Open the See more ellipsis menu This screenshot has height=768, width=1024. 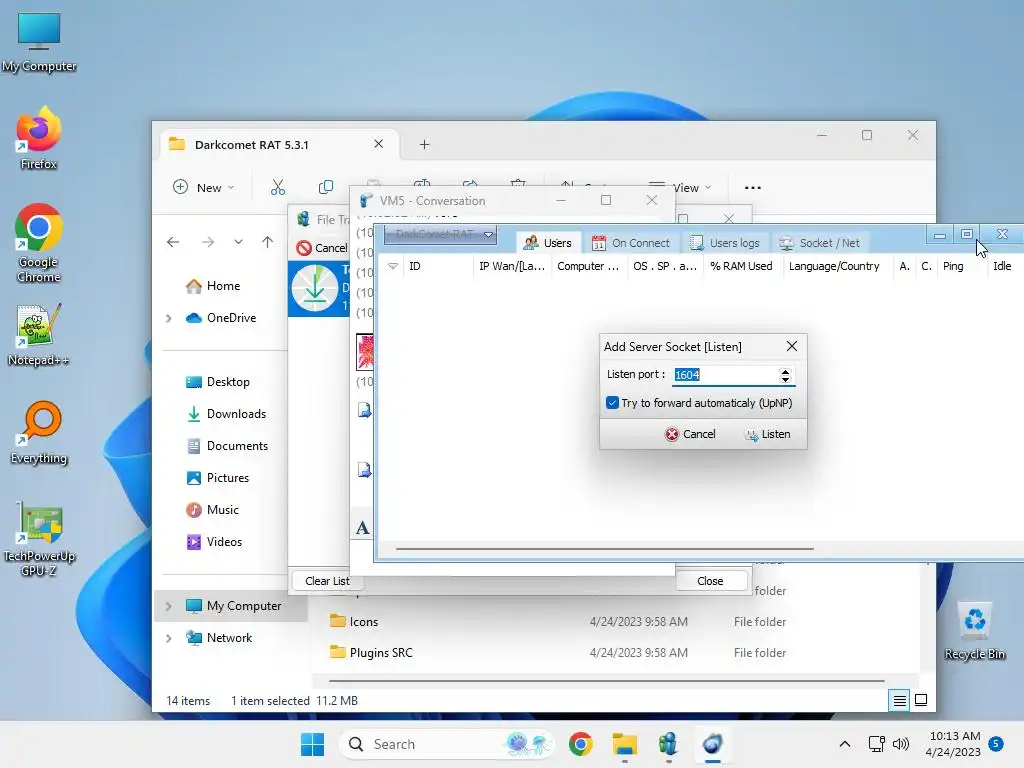click(x=752, y=187)
